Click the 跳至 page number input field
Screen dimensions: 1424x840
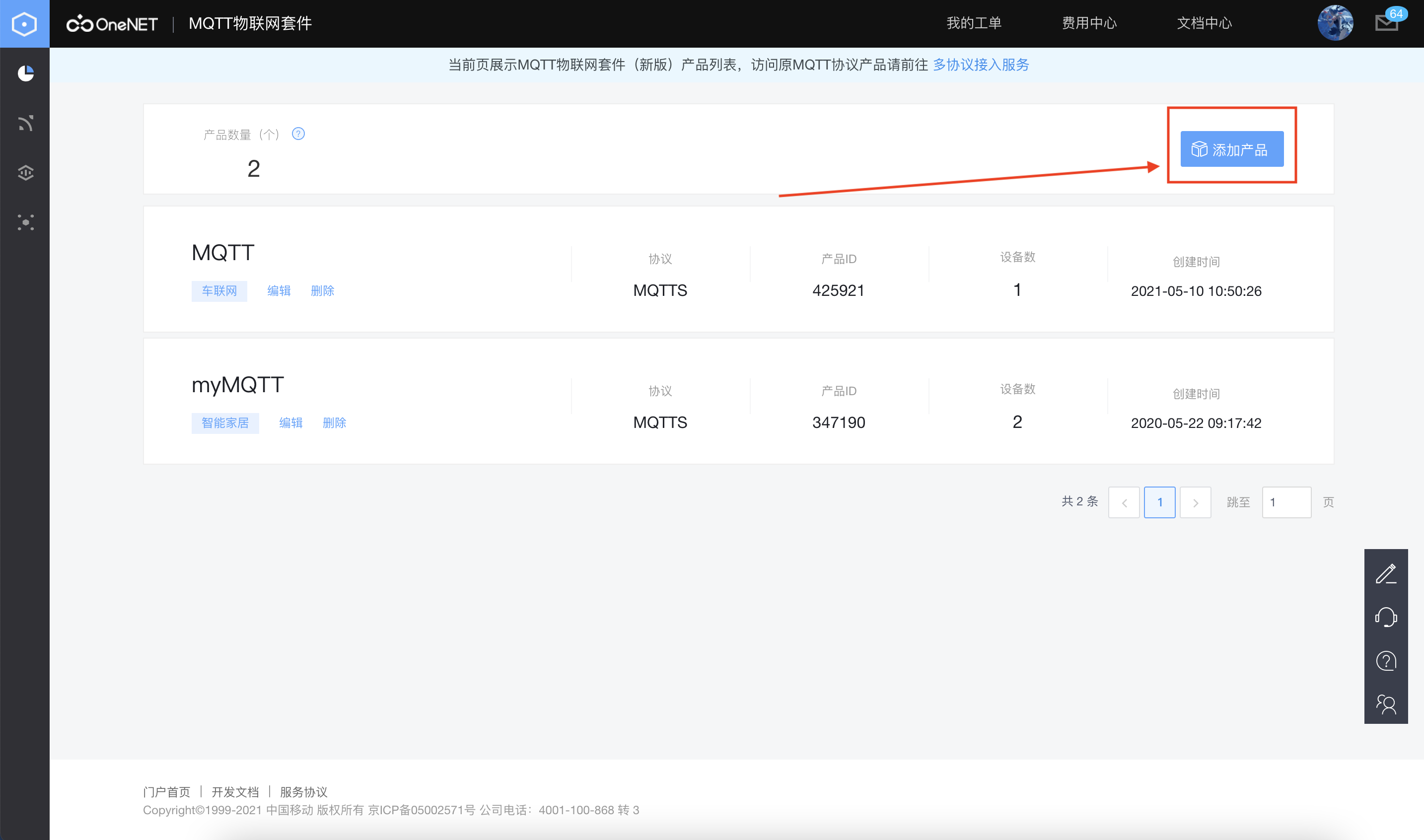[x=1286, y=502]
